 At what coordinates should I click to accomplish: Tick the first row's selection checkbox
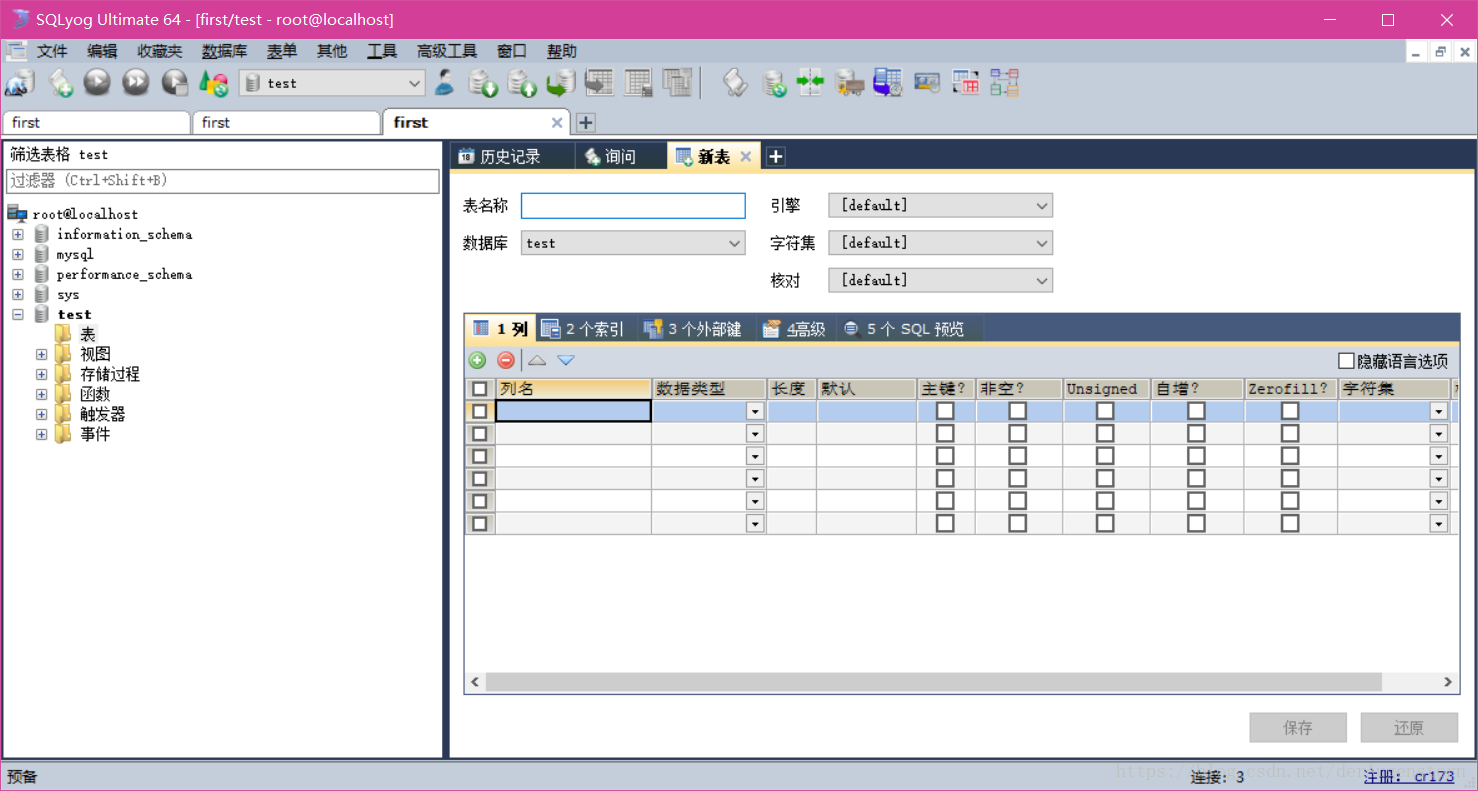tap(480, 411)
